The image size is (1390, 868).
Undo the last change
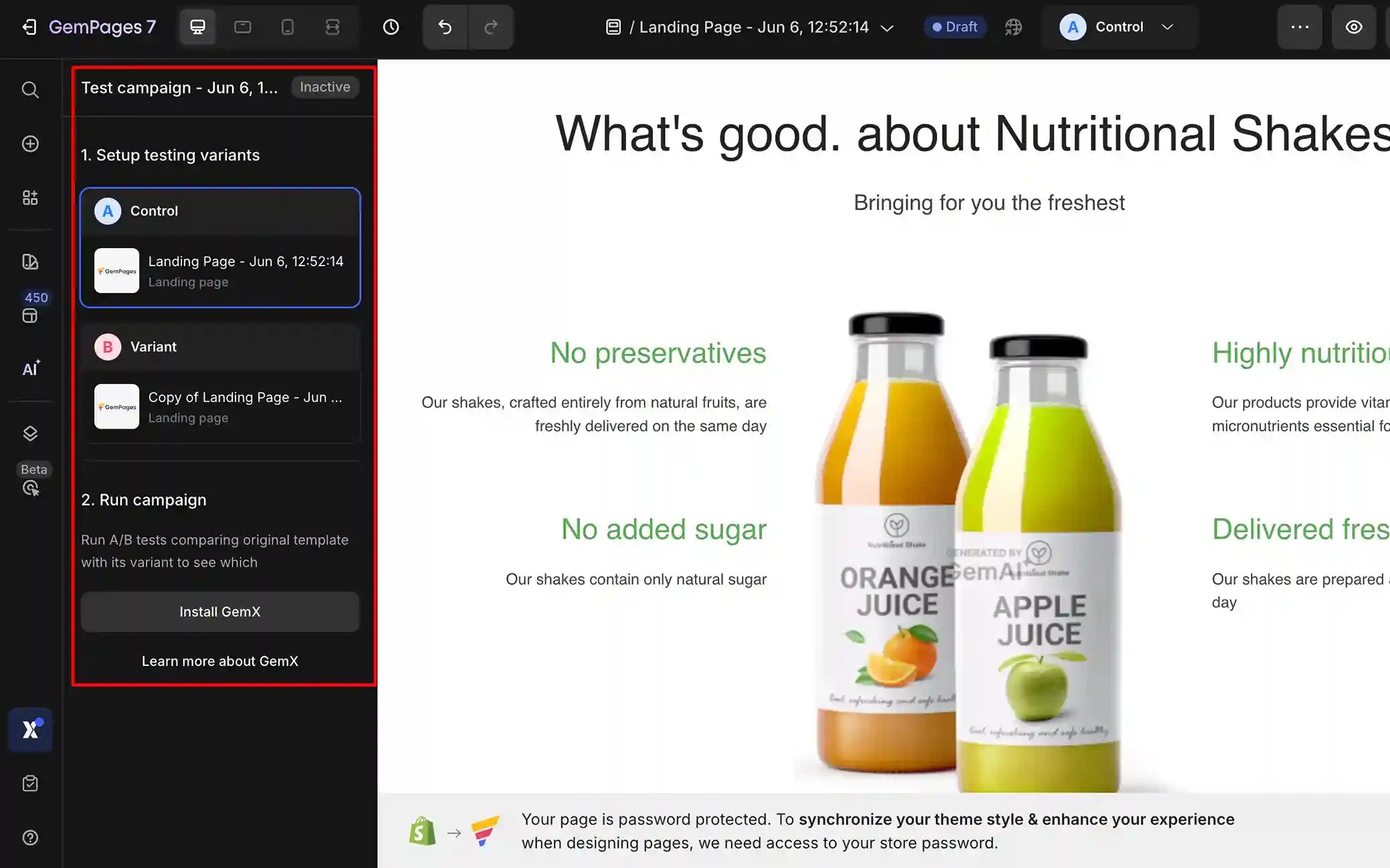445,27
